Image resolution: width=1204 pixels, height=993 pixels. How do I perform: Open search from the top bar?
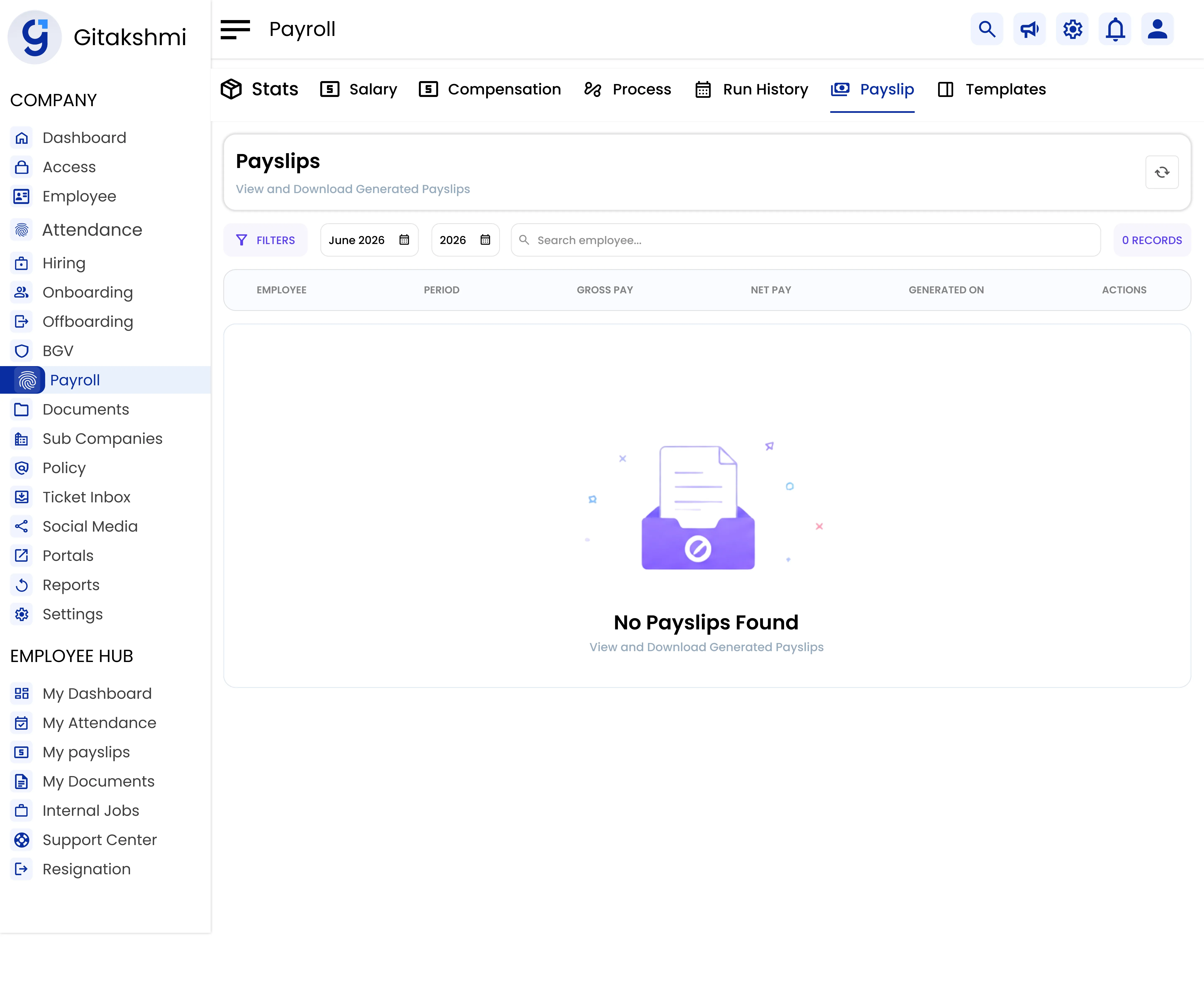click(987, 29)
